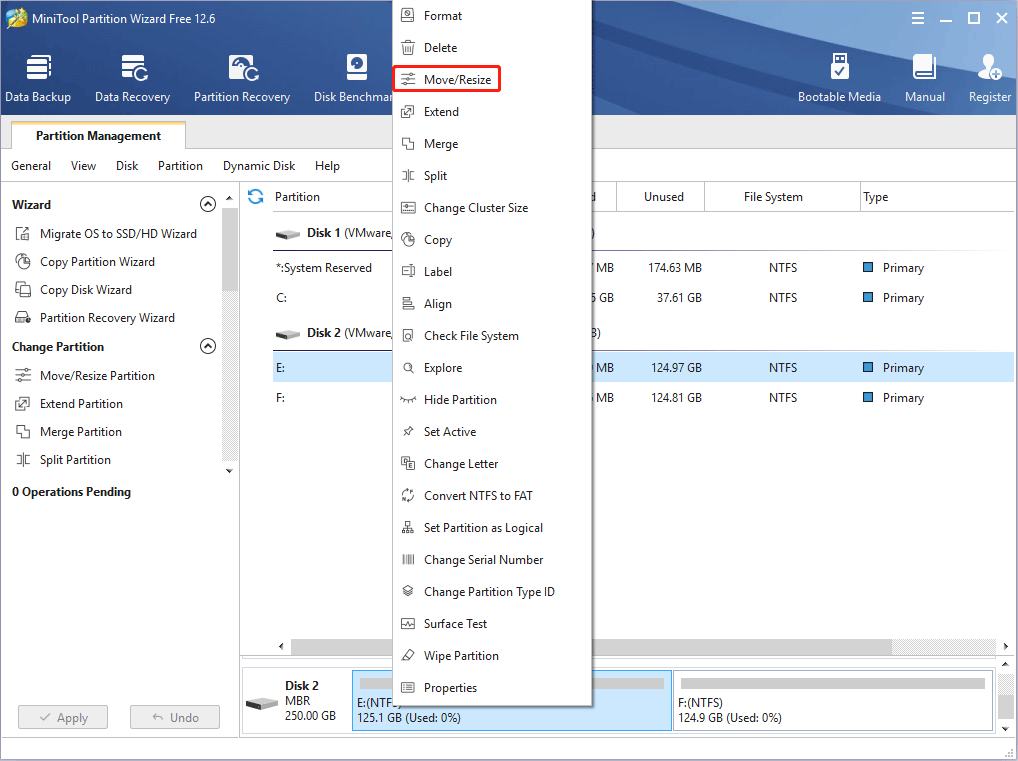Click Extend Partition in the sidebar
1018x761 pixels.
coord(69,403)
